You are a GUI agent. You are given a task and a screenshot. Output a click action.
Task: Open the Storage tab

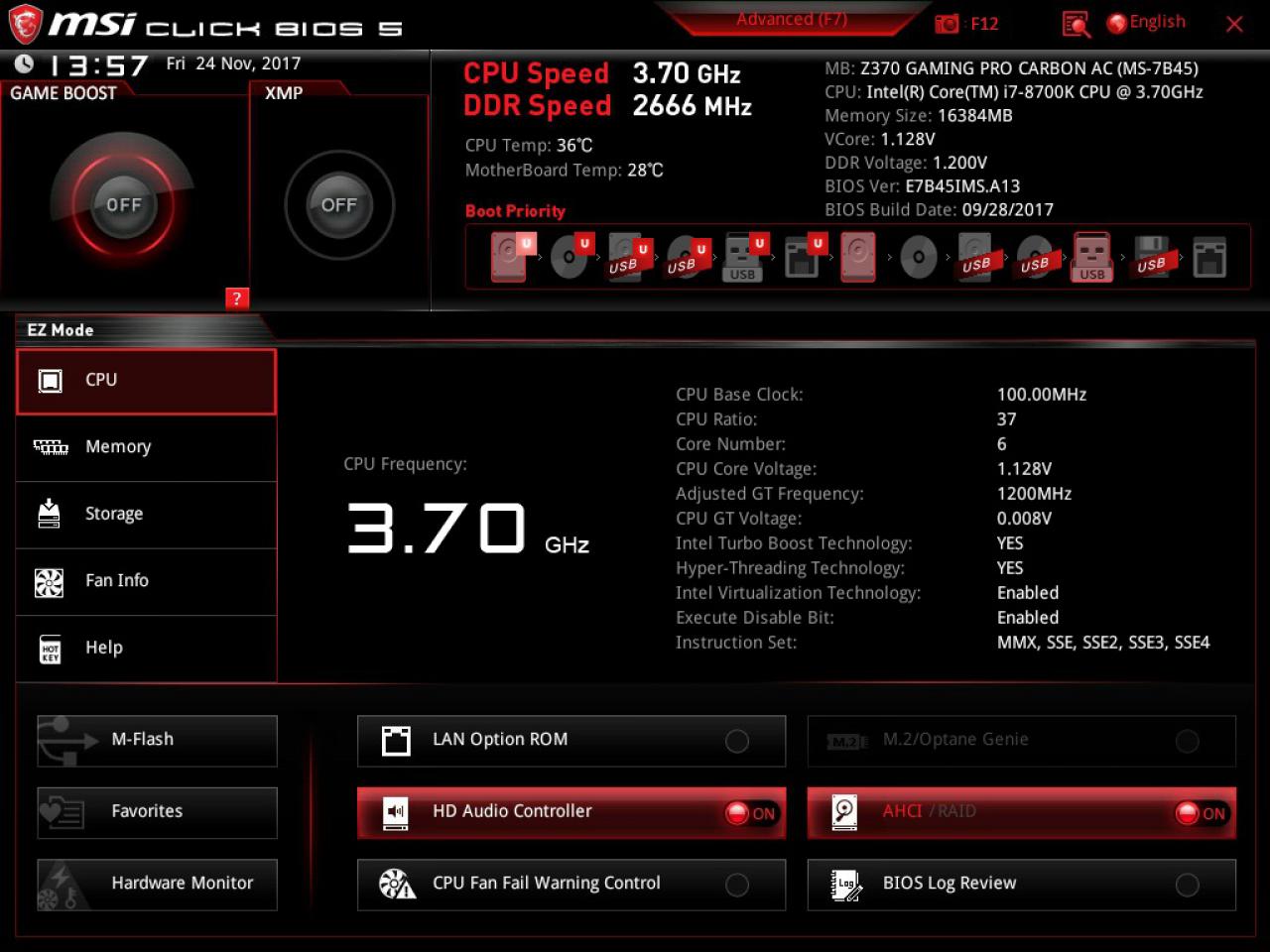pos(146,515)
